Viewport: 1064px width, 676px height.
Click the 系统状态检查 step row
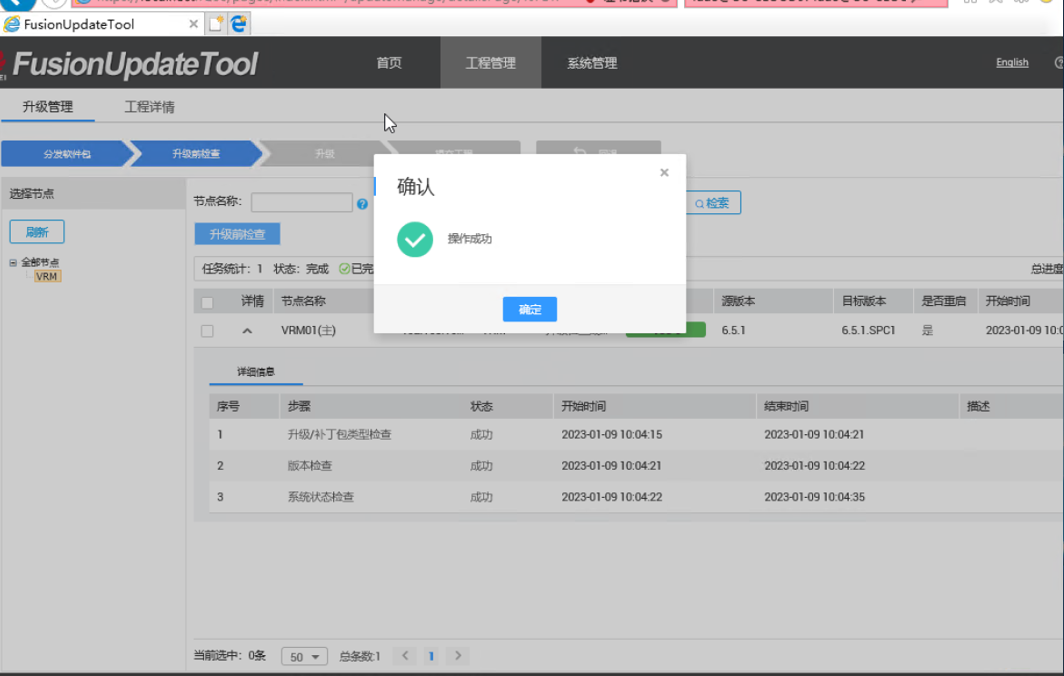(636, 497)
